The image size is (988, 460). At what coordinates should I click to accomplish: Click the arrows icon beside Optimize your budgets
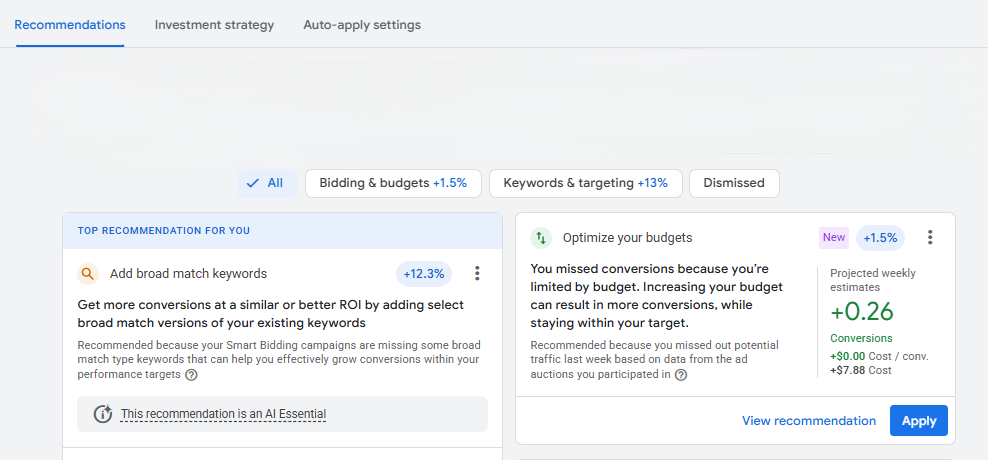coord(541,238)
